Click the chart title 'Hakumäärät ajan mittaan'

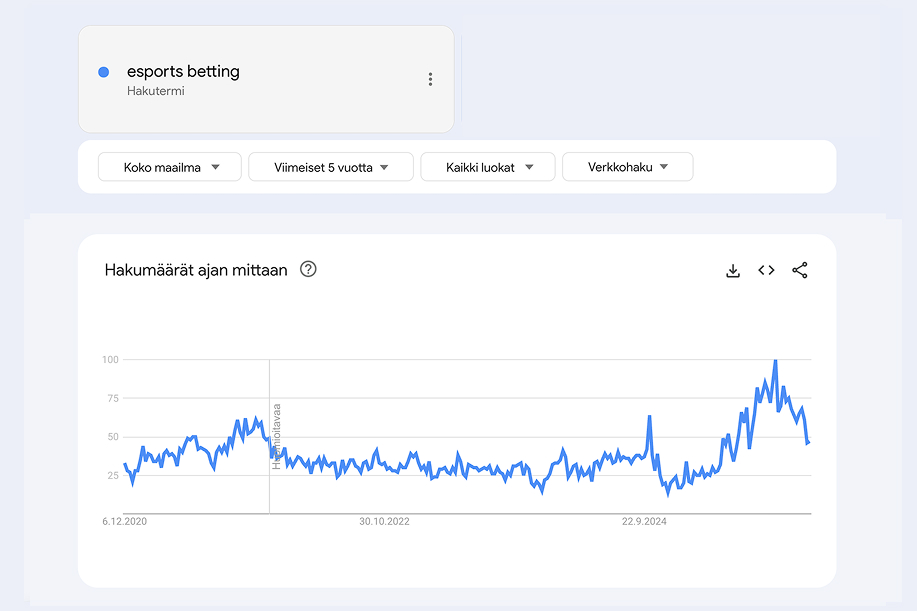(x=194, y=269)
